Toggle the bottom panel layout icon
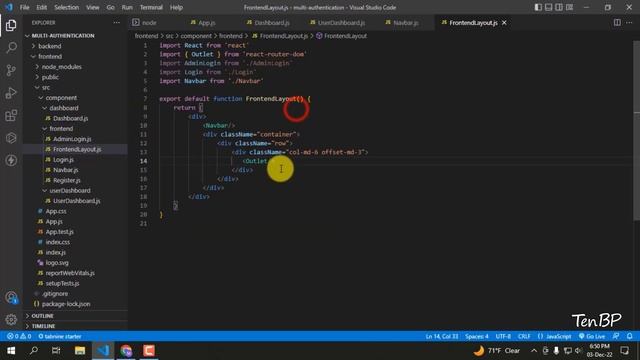This screenshot has width=640, height=360. click(549, 7)
